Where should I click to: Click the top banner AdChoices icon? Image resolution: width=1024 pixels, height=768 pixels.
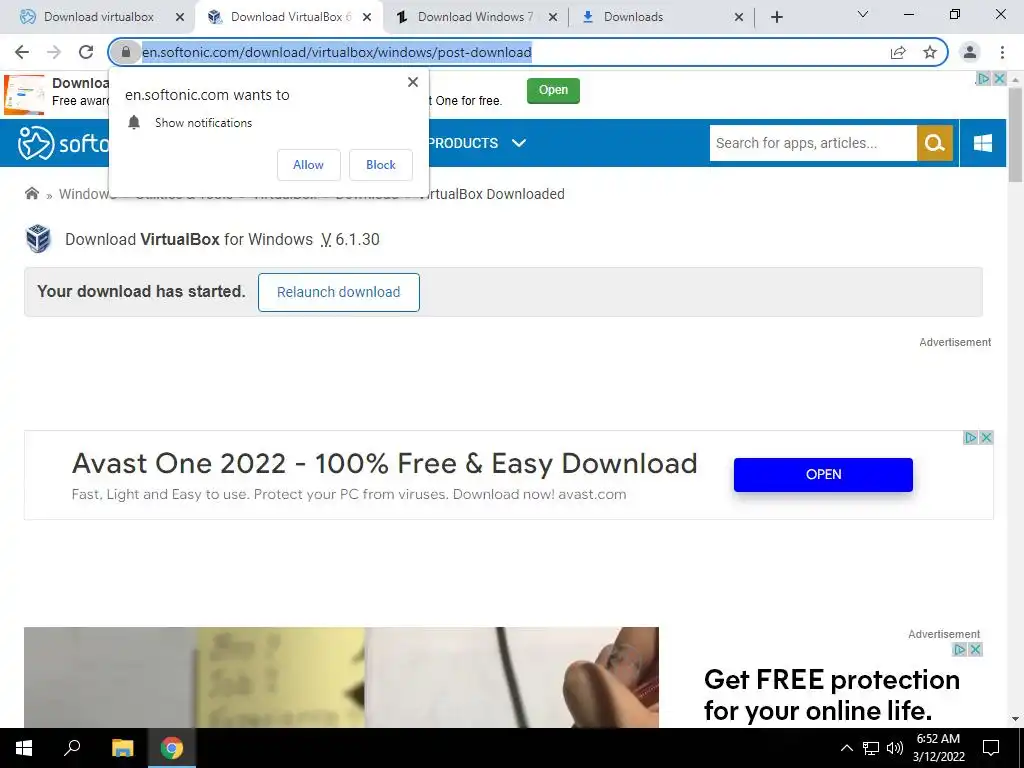pos(984,78)
